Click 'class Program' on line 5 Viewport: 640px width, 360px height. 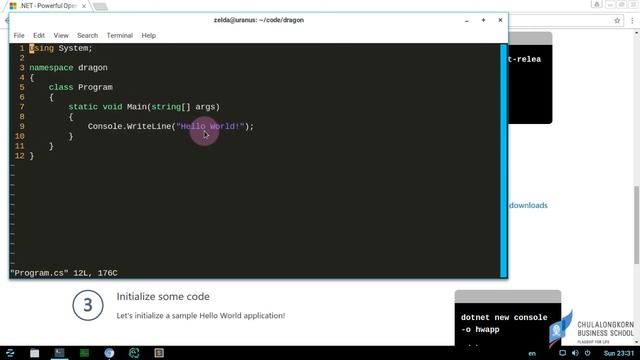pyautogui.click(x=80, y=87)
